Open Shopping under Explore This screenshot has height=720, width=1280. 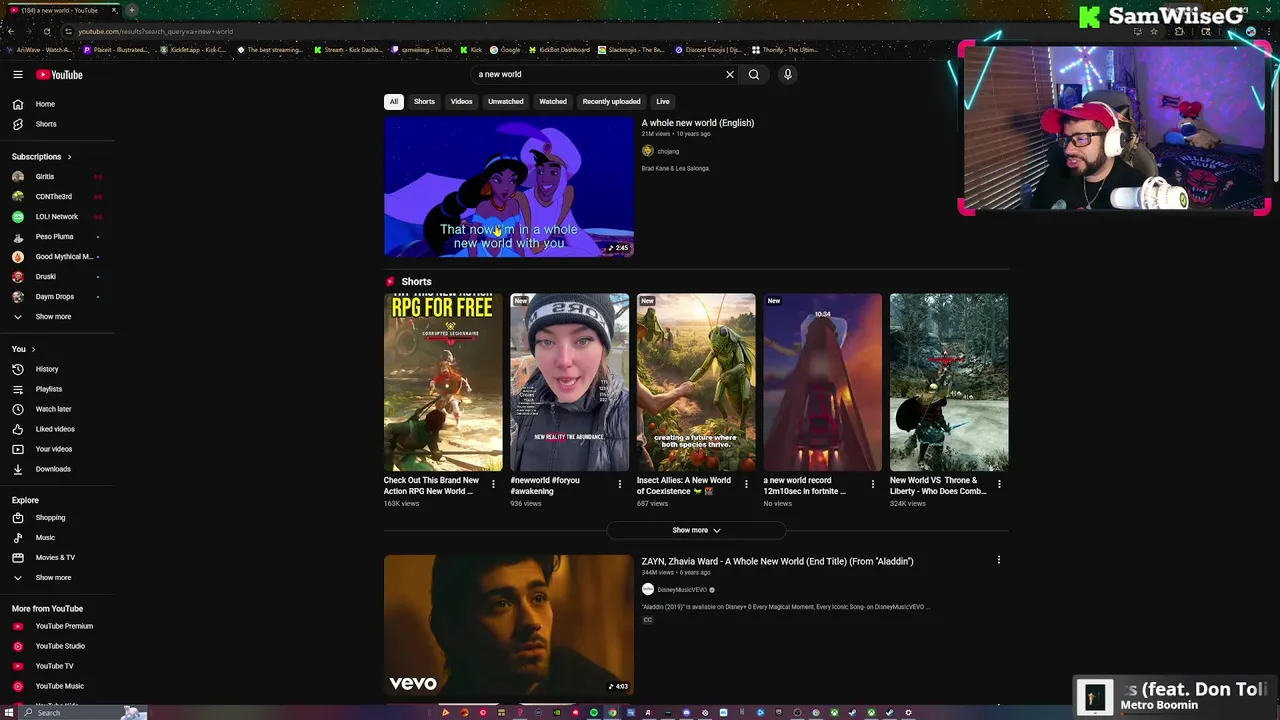click(50, 518)
